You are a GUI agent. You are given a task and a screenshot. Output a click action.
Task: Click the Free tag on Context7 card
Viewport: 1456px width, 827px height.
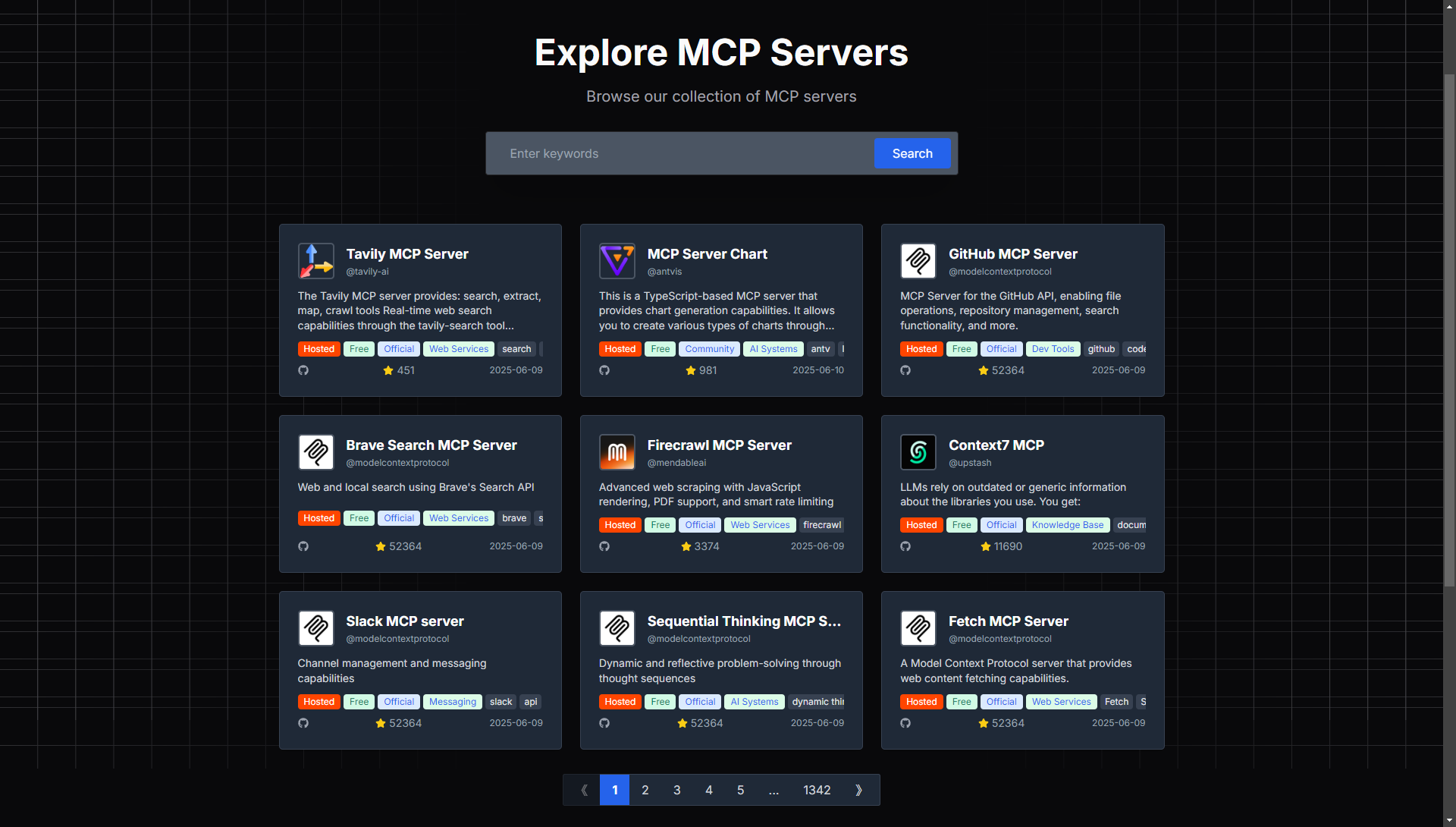962,525
